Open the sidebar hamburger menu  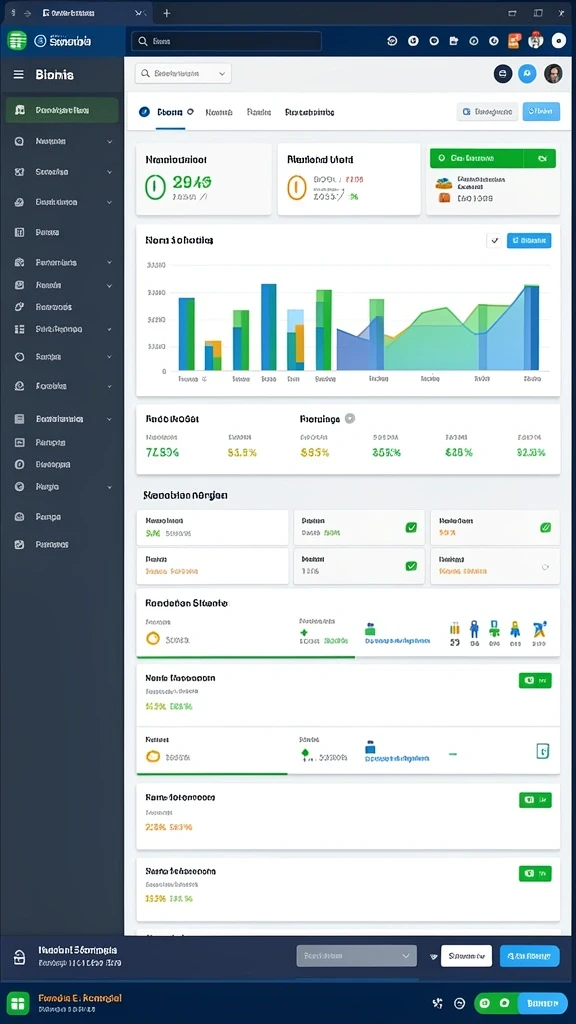tap(18, 74)
